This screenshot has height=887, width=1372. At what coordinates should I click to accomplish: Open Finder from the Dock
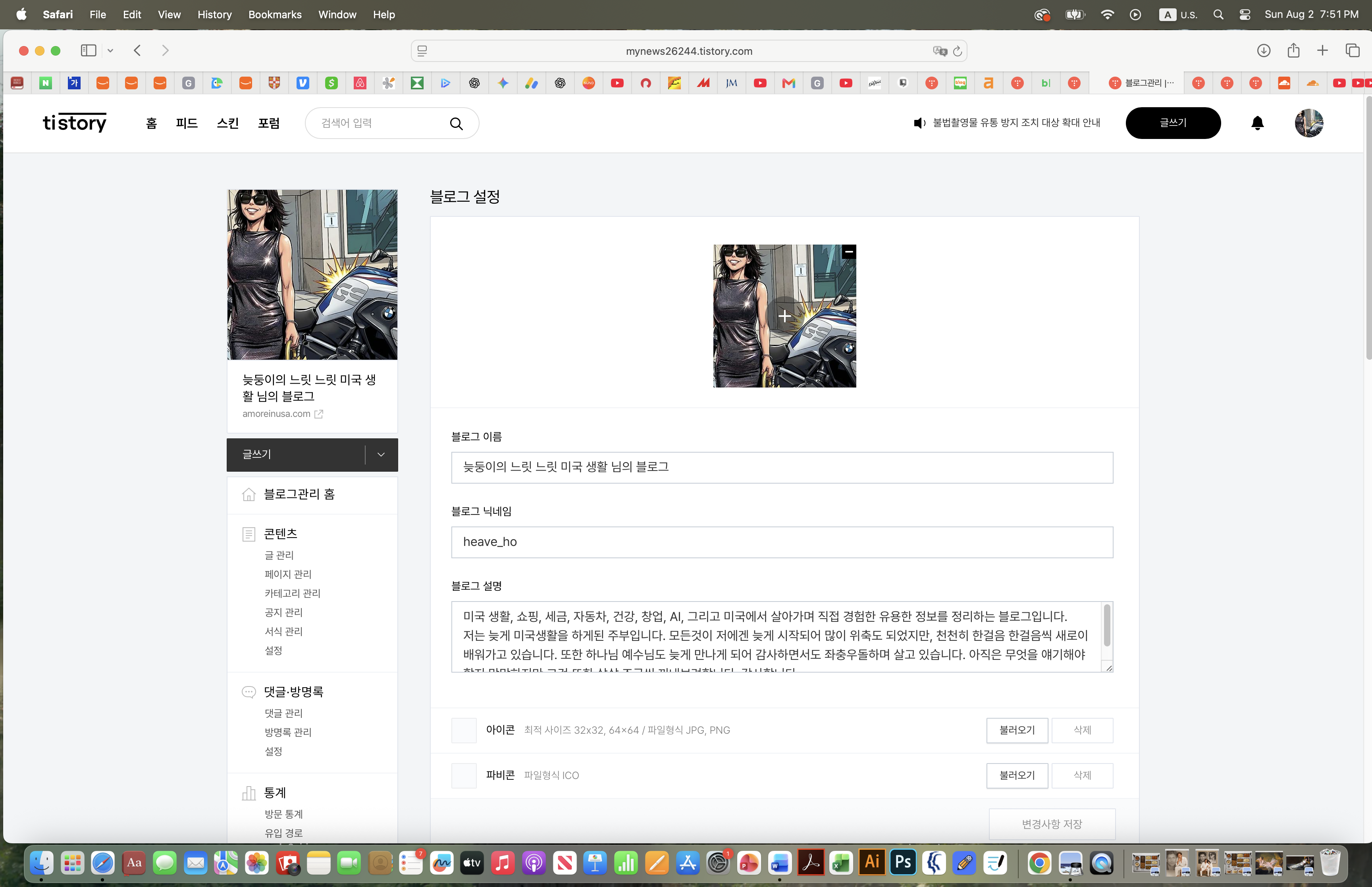coord(41,864)
